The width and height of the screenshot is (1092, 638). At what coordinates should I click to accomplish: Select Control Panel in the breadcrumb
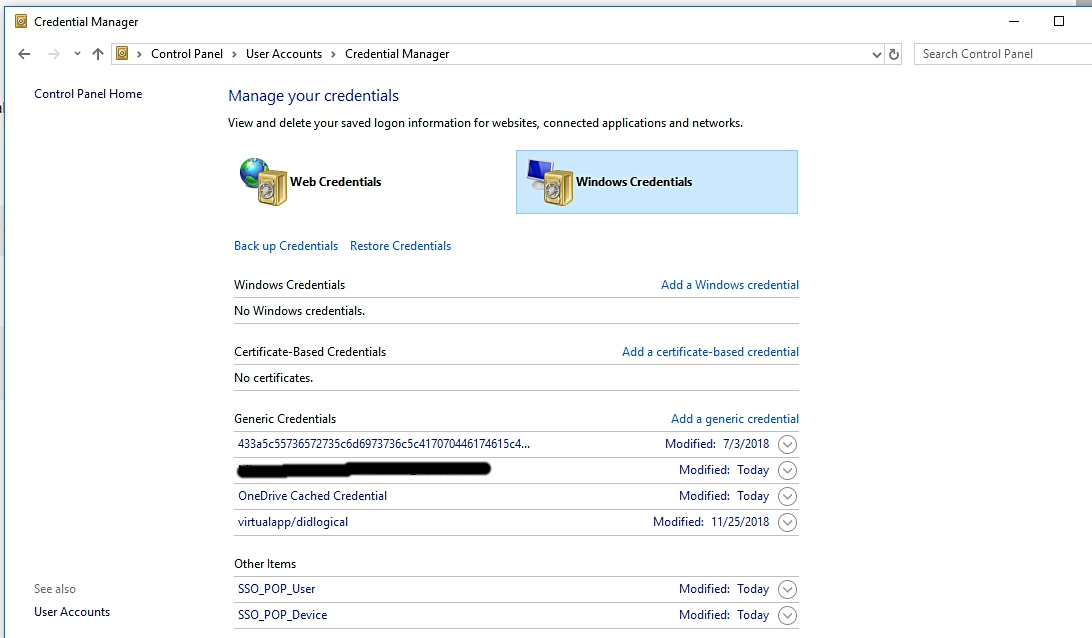click(x=187, y=54)
